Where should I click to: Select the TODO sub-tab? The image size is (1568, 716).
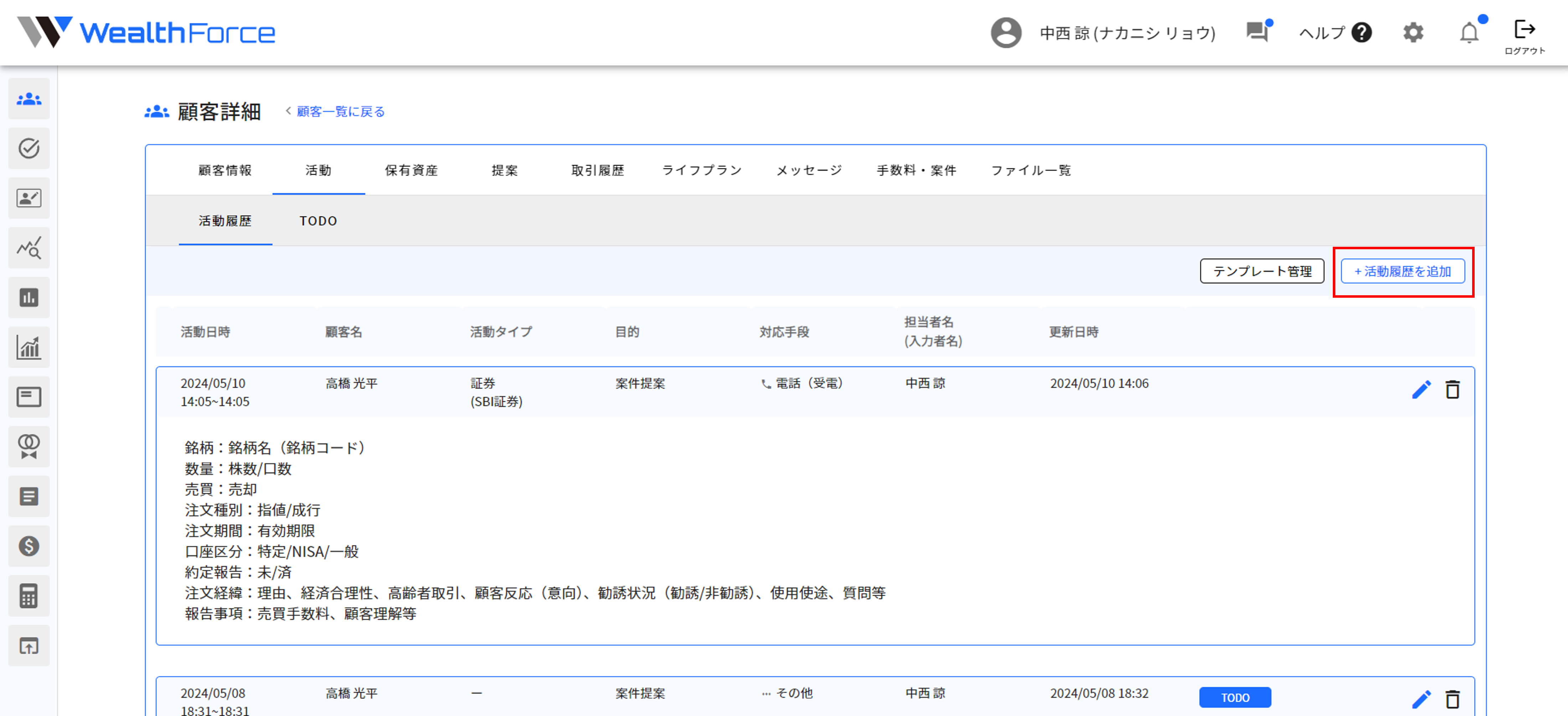coord(318,221)
